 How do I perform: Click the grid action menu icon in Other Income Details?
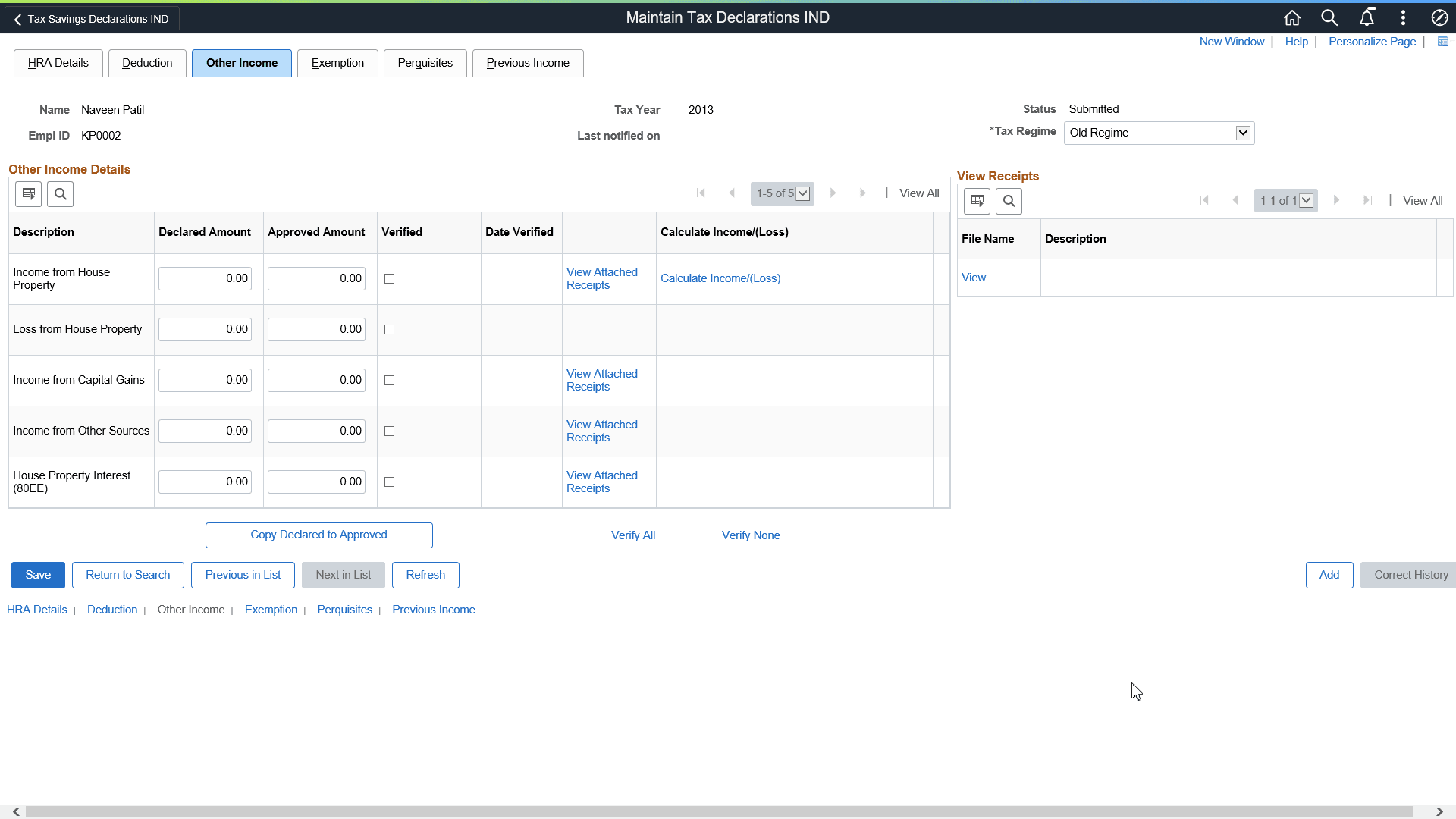tap(27, 193)
